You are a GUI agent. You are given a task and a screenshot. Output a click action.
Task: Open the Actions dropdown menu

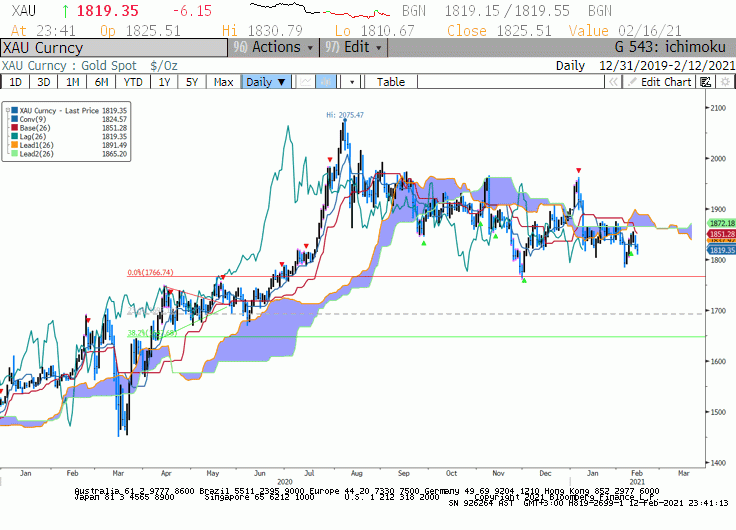pos(274,47)
